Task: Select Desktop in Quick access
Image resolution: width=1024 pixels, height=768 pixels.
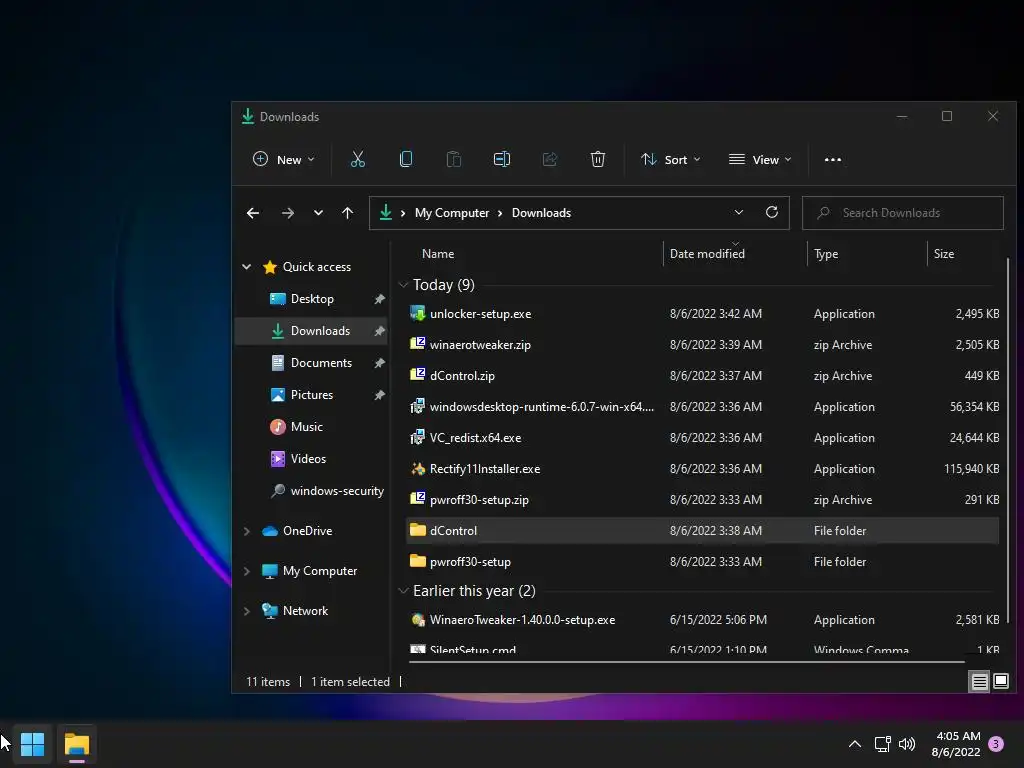Action: click(x=312, y=298)
